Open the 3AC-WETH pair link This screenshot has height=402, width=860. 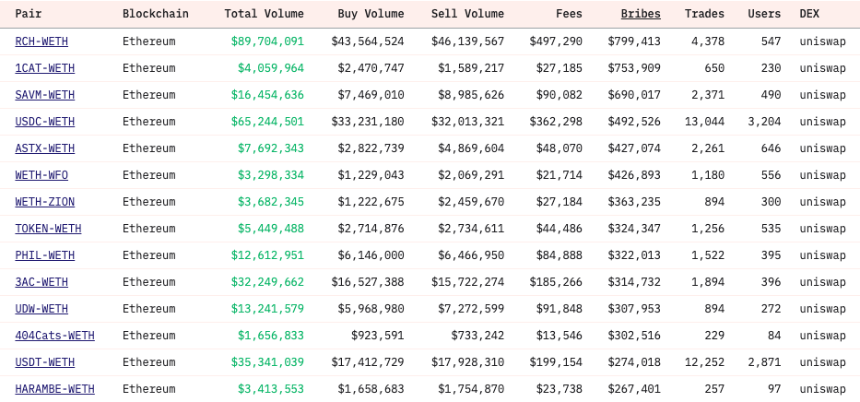coord(42,282)
